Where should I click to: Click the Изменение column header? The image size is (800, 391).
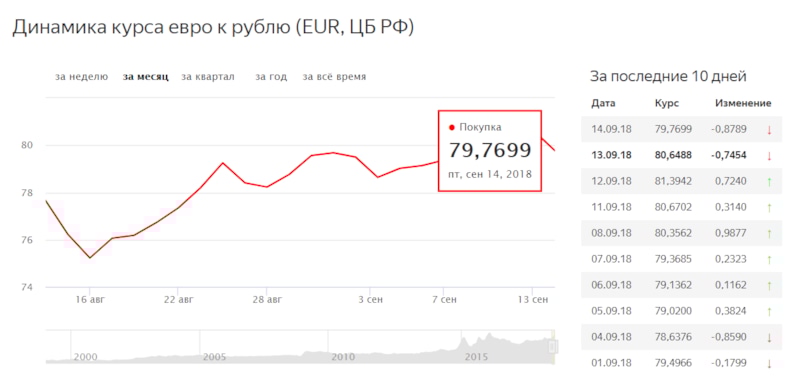tap(743, 103)
